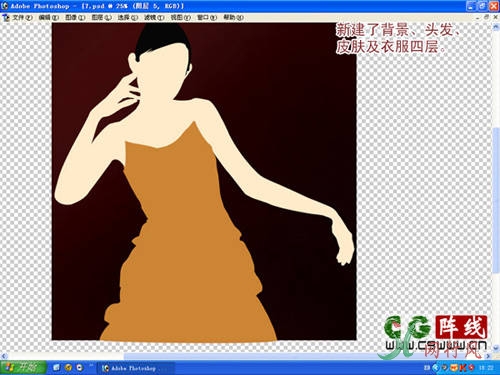Click the left arrow of horizontal scrollbar
This screenshot has height=375, width=500.
pos(3,356)
